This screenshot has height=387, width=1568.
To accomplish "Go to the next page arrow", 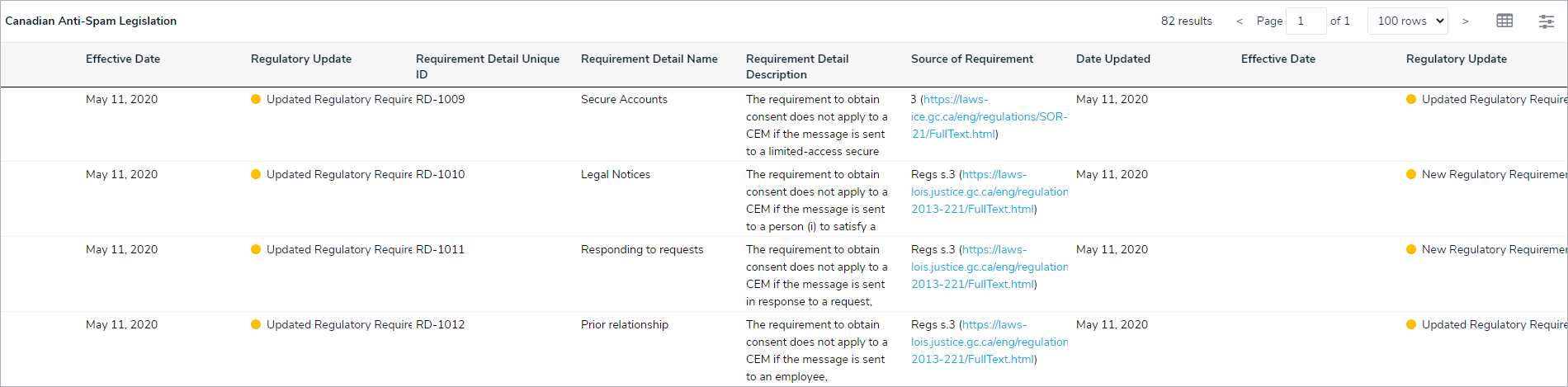I will (1465, 21).
